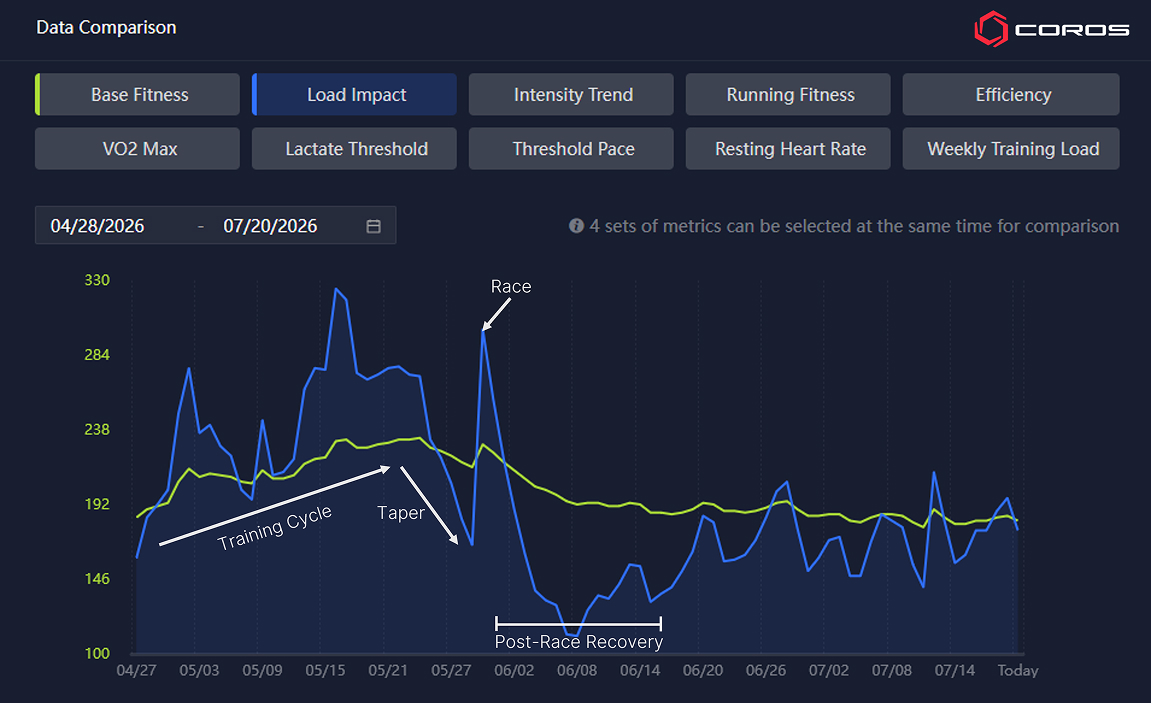The image size is (1151, 703).
Task: Click the 146 y-axis value
Action: pos(97,579)
